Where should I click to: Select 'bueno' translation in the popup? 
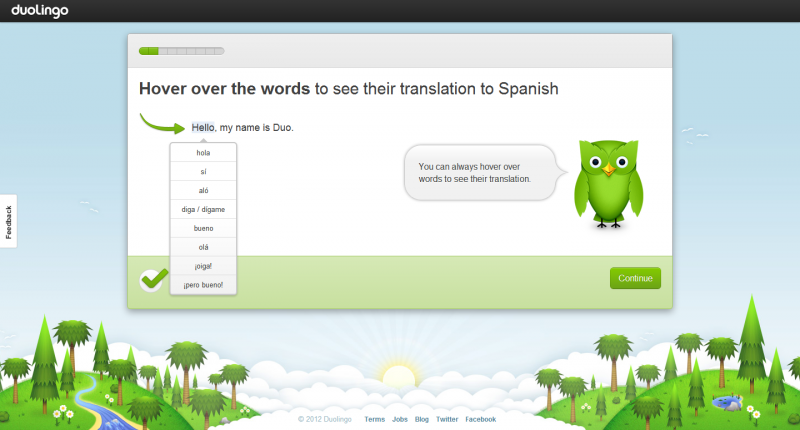click(203, 228)
